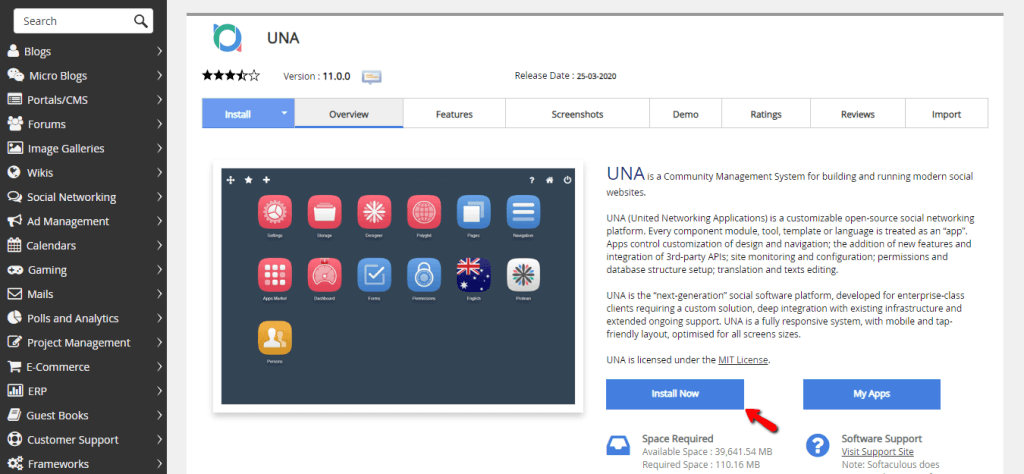Click the UNA admin screenshot thumbnail
This screenshot has width=1024, height=474.
tap(398, 286)
